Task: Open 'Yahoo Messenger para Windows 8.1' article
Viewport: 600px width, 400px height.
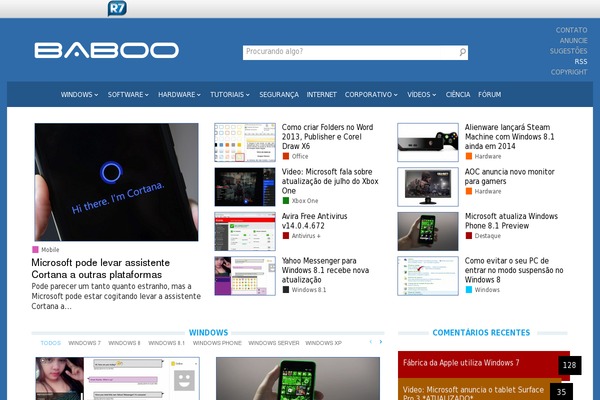Action: [x=325, y=270]
